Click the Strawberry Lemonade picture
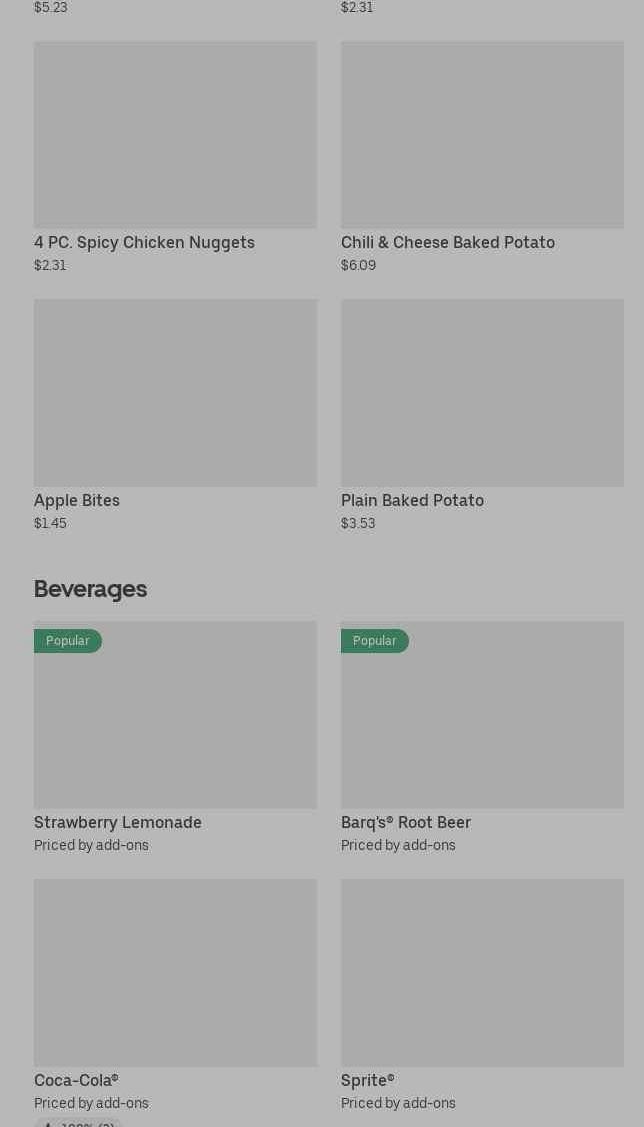This screenshot has height=1127, width=644. (x=175, y=724)
